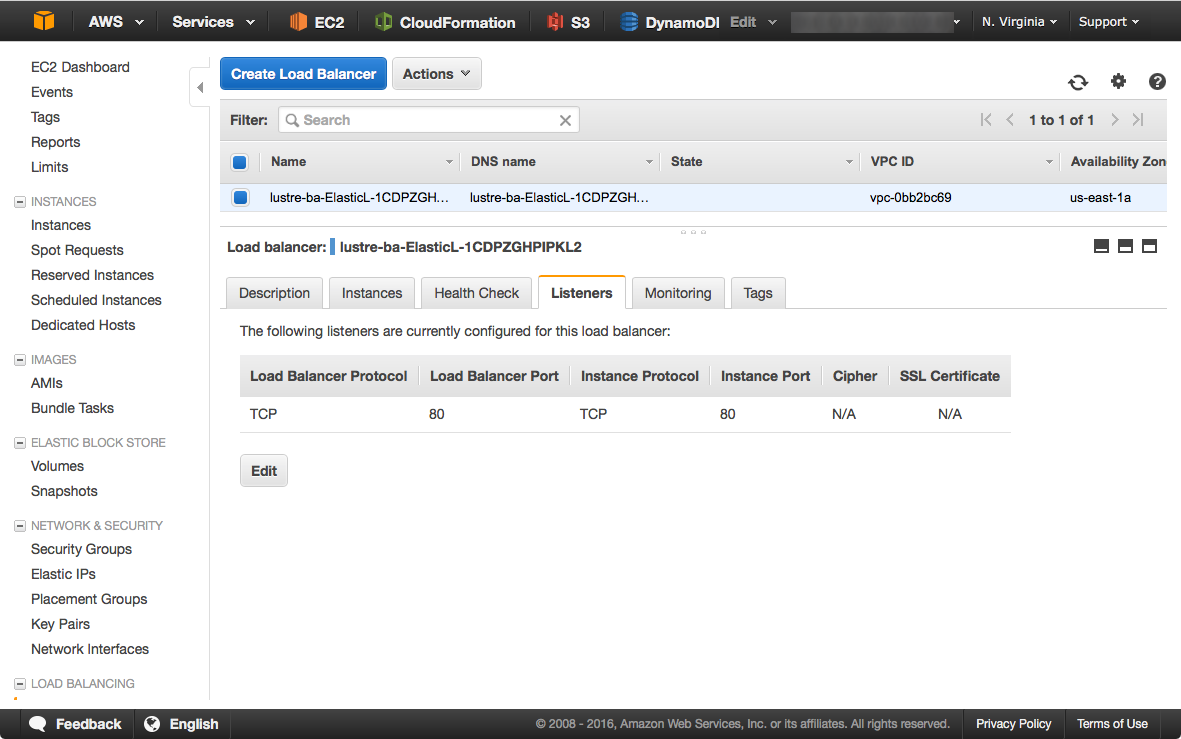Viewport: 1181px width, 739px height.
Task: Switch to the Health Check tab
Action: (x=476, y=293)
